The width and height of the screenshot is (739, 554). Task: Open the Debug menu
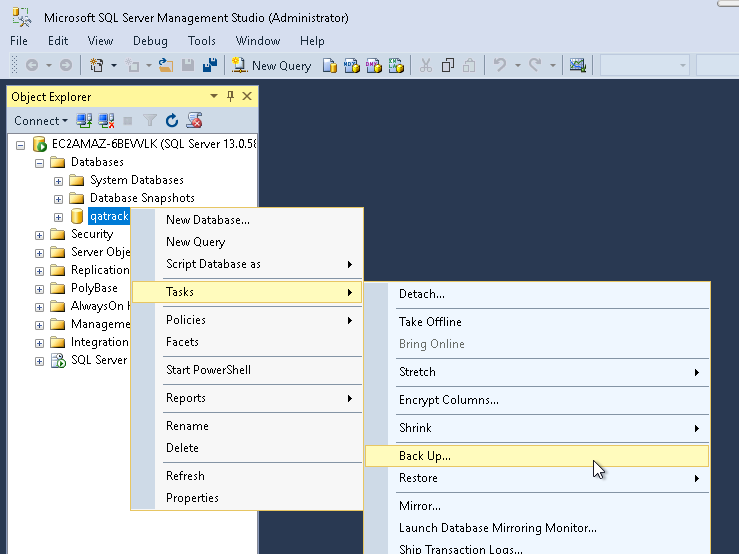point(150,41)
